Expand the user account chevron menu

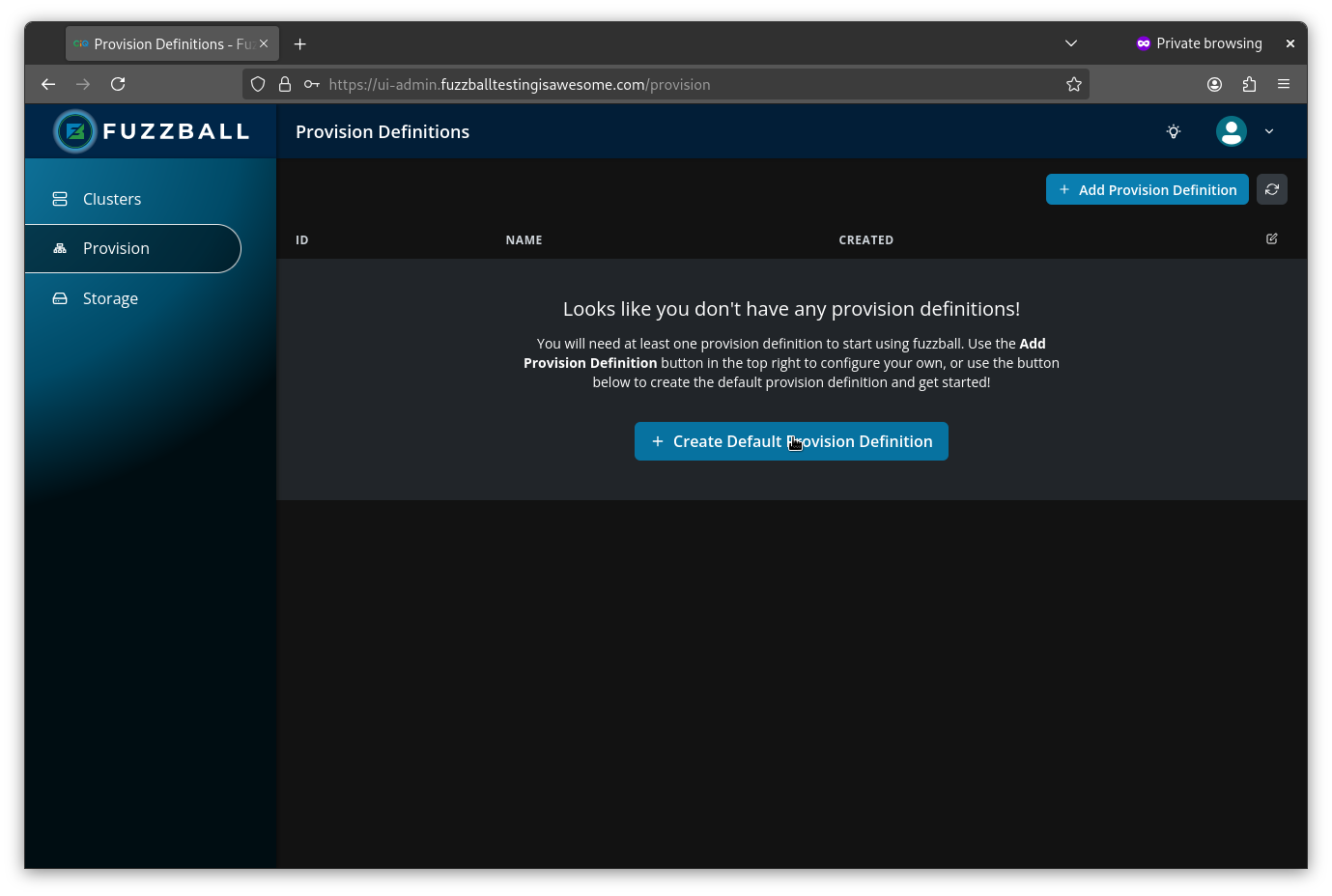pyautogui.click(x=1269, y=131)
